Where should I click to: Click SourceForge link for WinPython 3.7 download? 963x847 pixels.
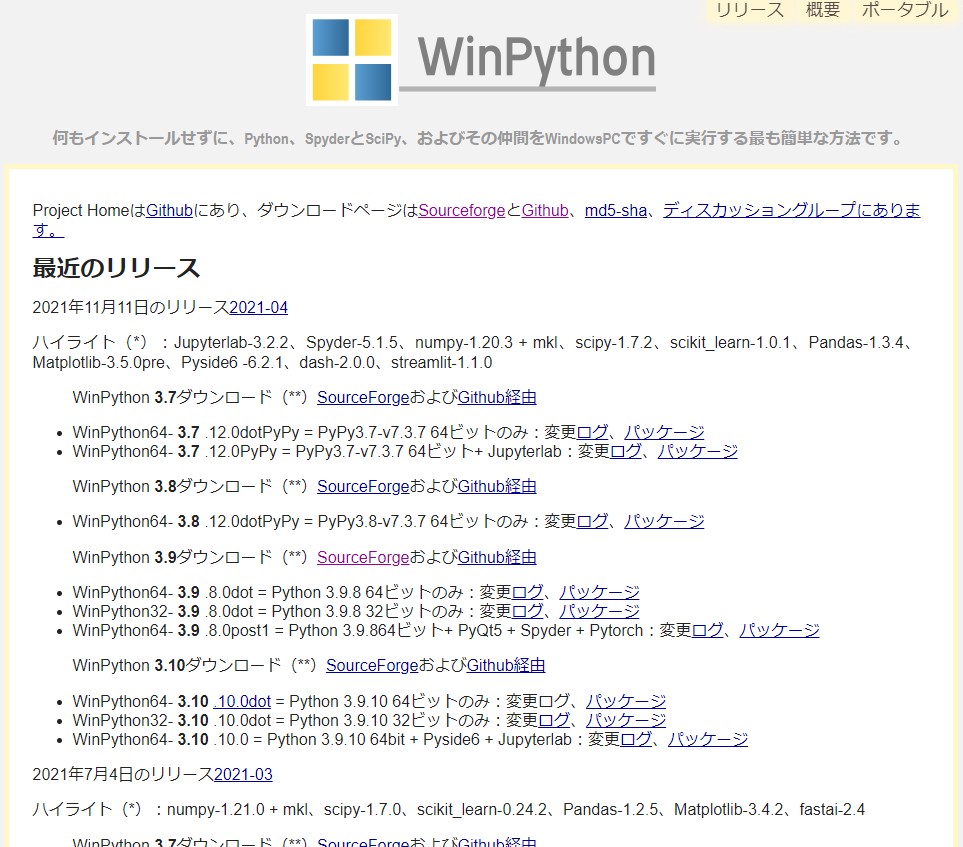[x=363, y=397]
